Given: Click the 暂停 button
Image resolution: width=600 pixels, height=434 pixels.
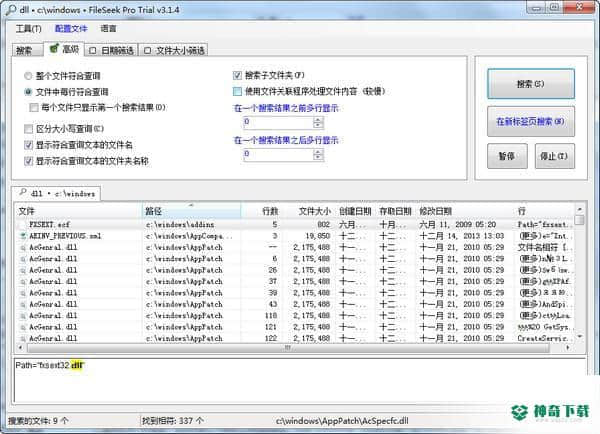Looking at the screenshot, I should coord(507,156).
